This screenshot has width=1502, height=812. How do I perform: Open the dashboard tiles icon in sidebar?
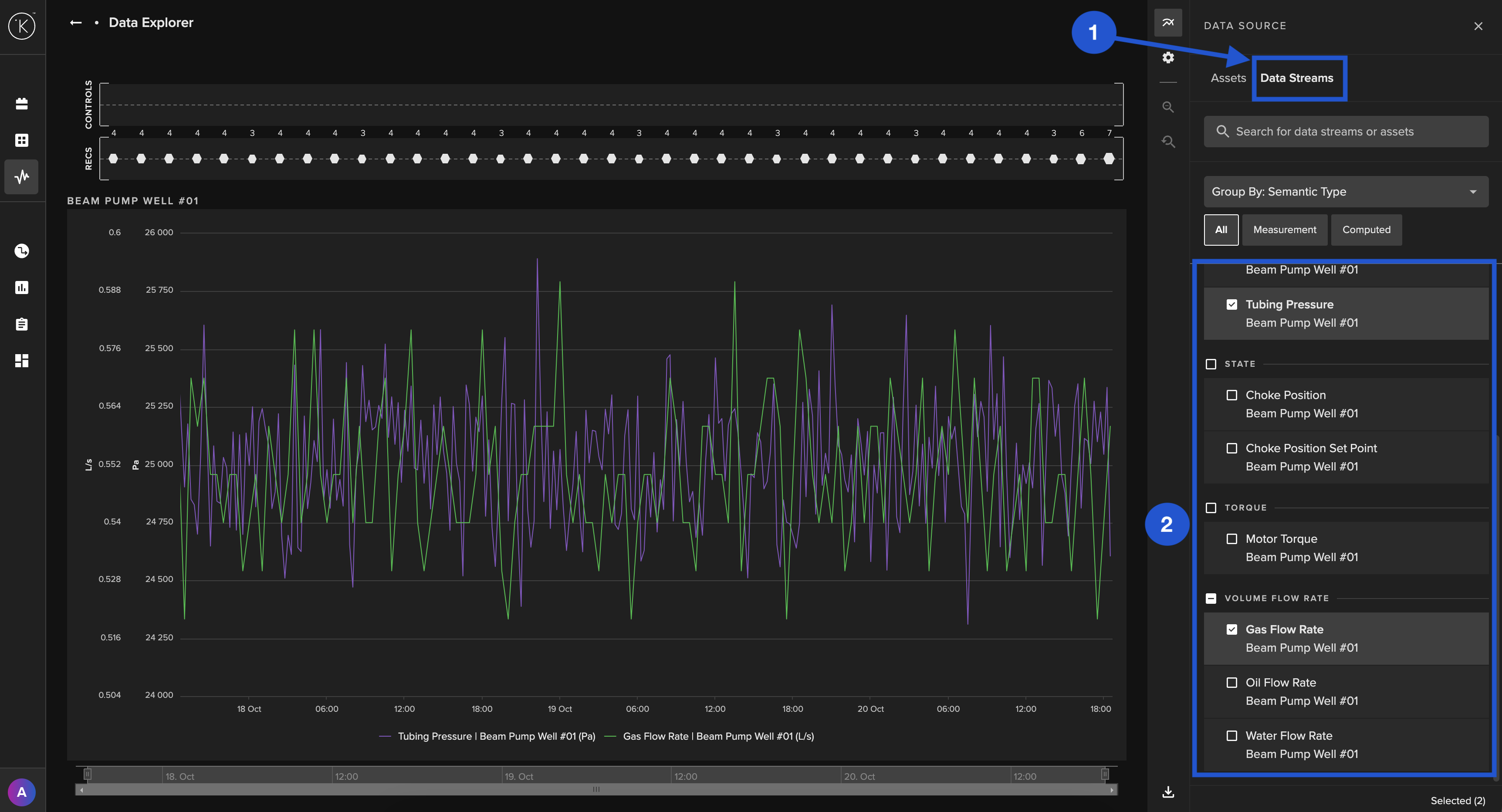point(22,361)
